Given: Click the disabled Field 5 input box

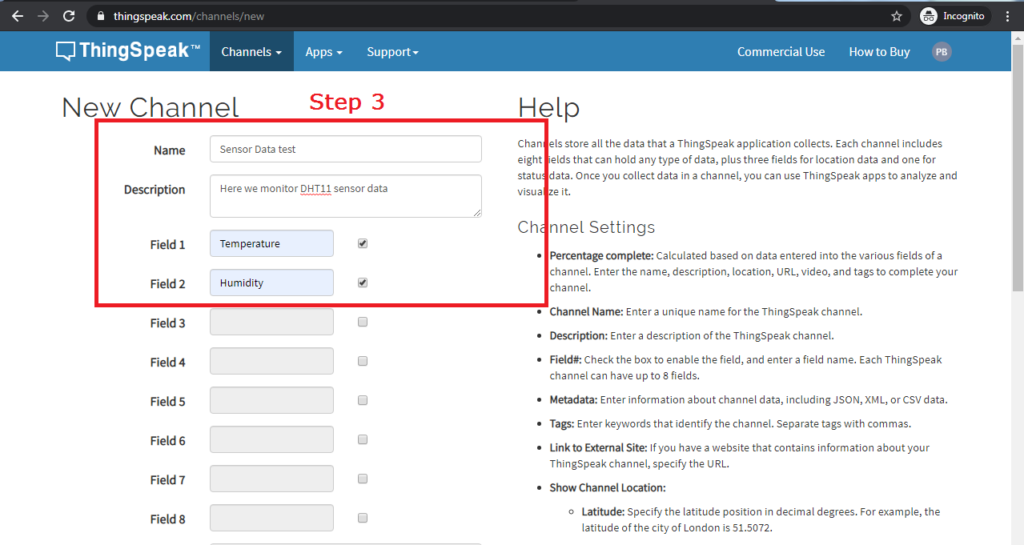Looking at the screenshot, I should click(272, 400).
